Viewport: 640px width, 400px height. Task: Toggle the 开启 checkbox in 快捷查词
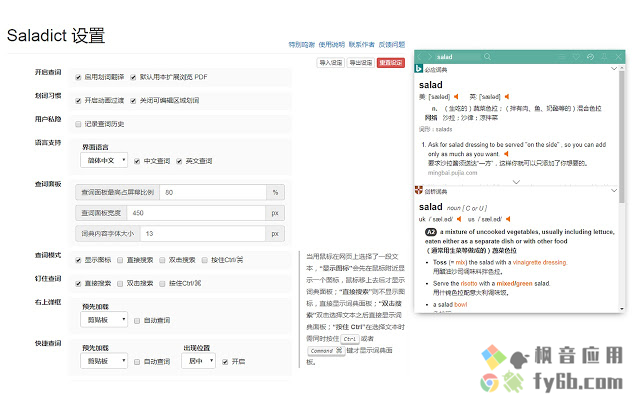coord(225,362)
